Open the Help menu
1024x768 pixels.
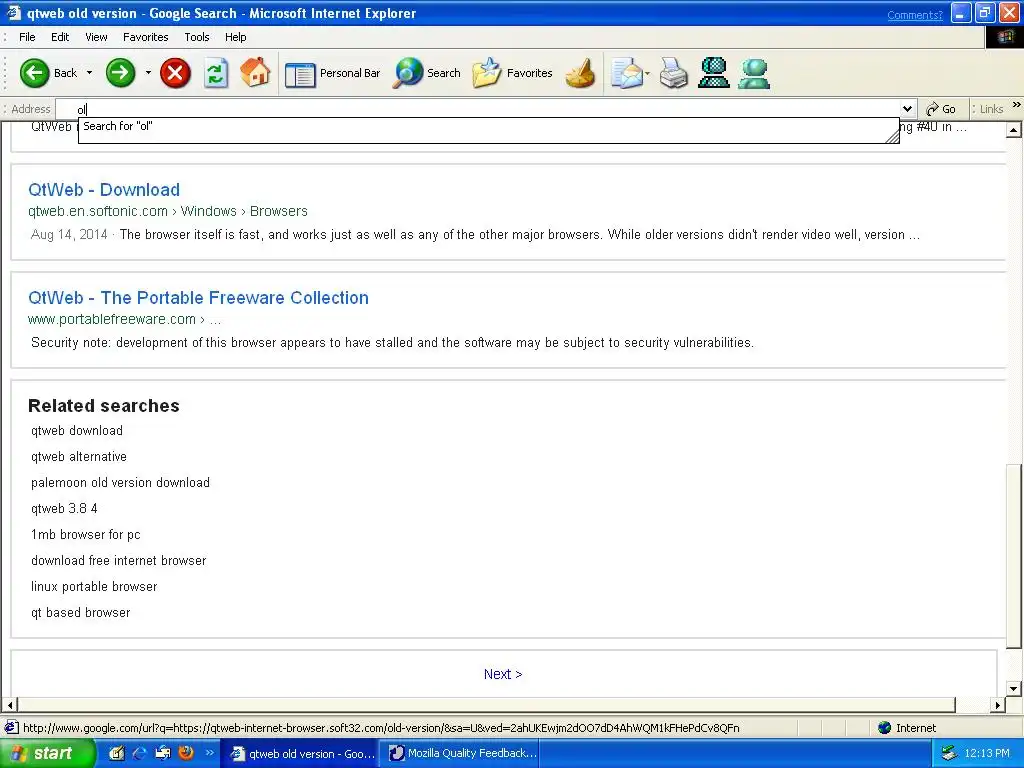click(236, 37)
